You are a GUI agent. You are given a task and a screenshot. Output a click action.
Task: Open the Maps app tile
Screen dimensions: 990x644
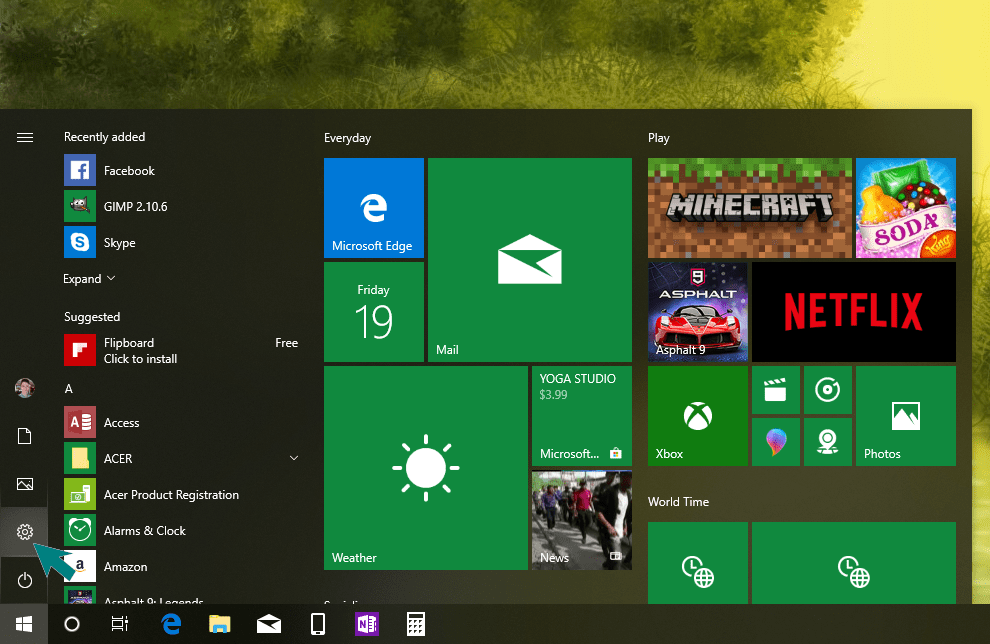point(828,441)
